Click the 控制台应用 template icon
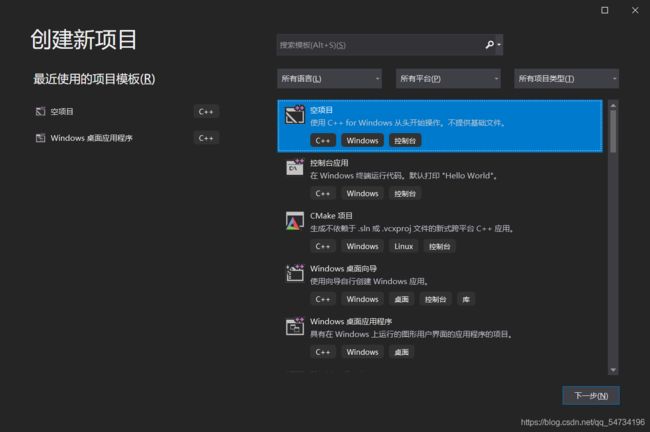This screenshot has width=650, height=432. point(295,167)
